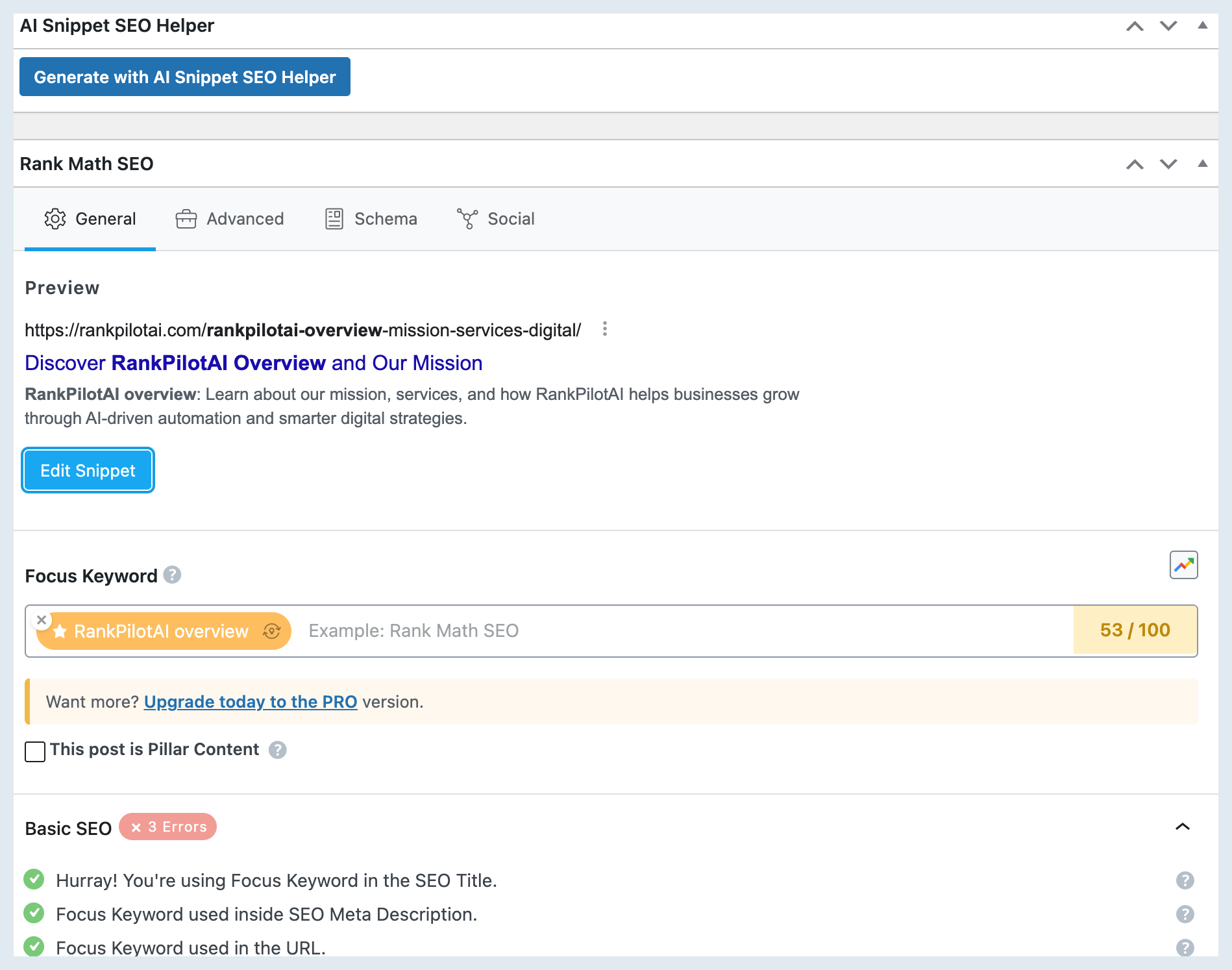Move Rank Math SEO panel up
This screenshot has height=970, width=1232.
[x=1135, y=164]
